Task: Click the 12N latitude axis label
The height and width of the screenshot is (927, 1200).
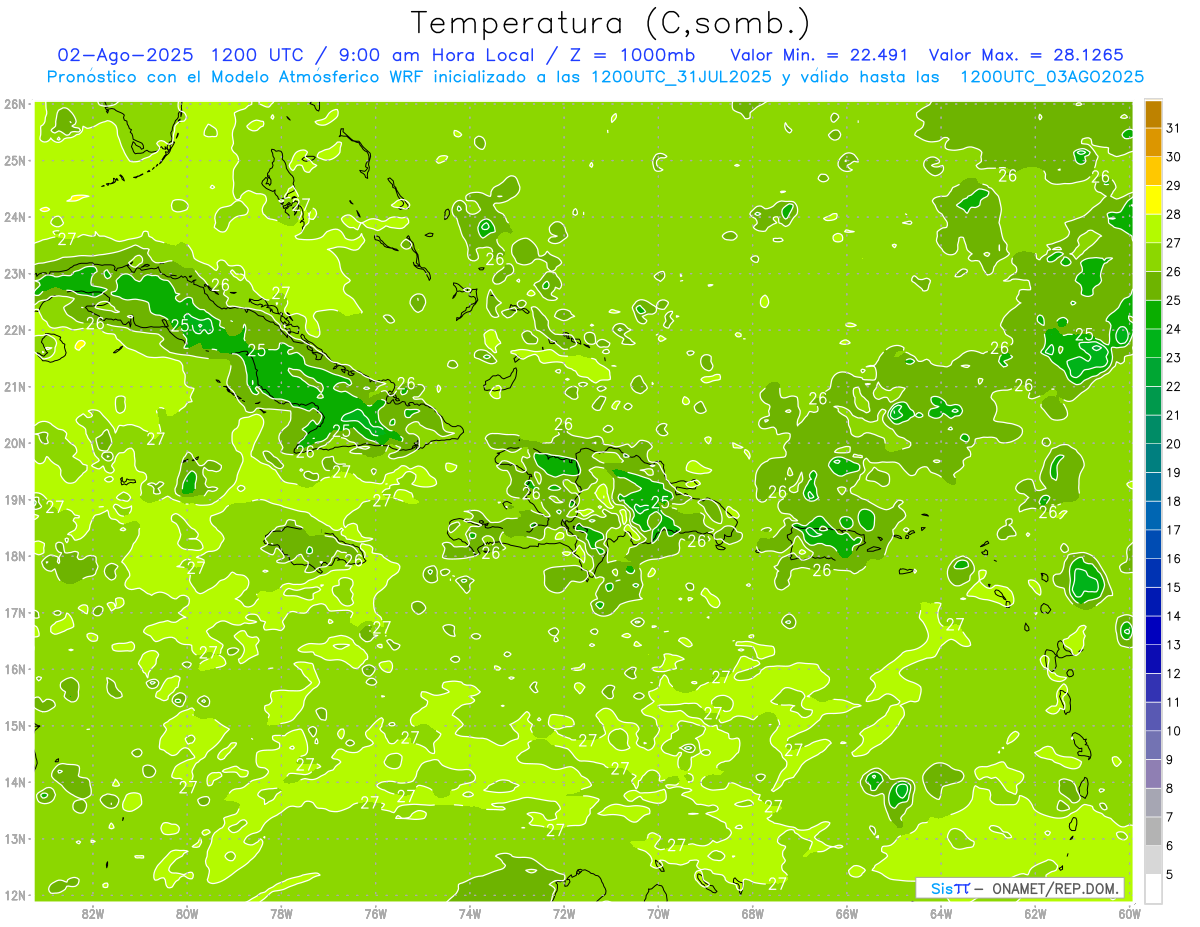Action: pos(14,895)
